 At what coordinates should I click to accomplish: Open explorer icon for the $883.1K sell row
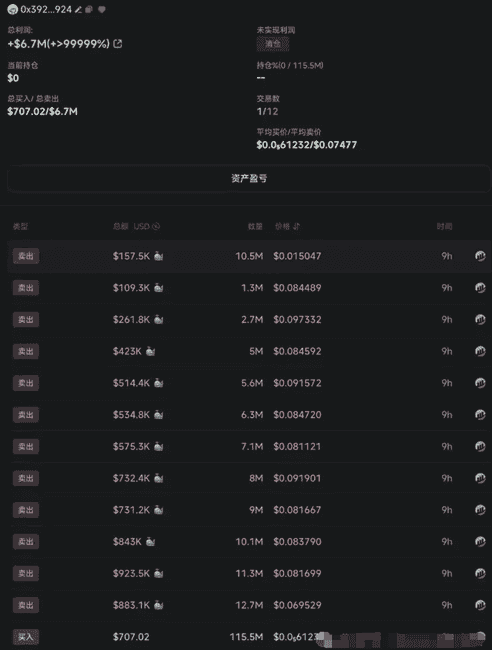(x=480, y=605)
